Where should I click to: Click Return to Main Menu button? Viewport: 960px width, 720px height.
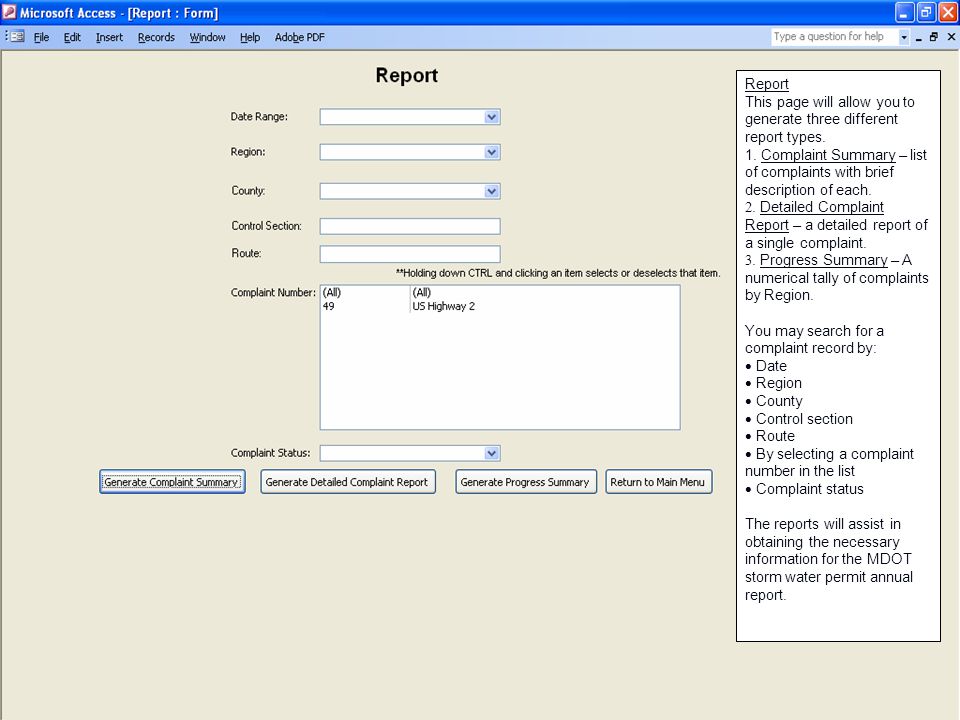tap(658, 482)
